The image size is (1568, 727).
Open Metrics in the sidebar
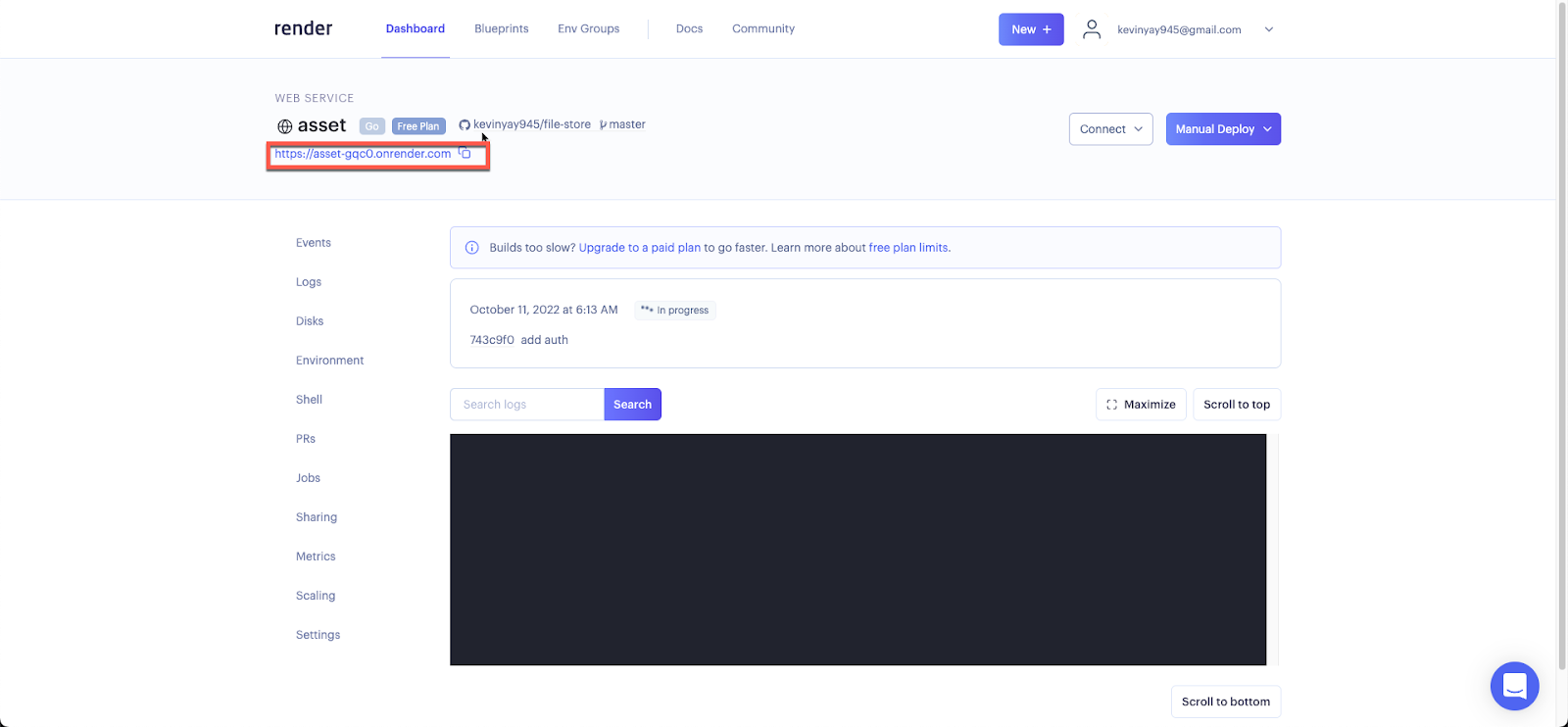[x=316, y=557]
